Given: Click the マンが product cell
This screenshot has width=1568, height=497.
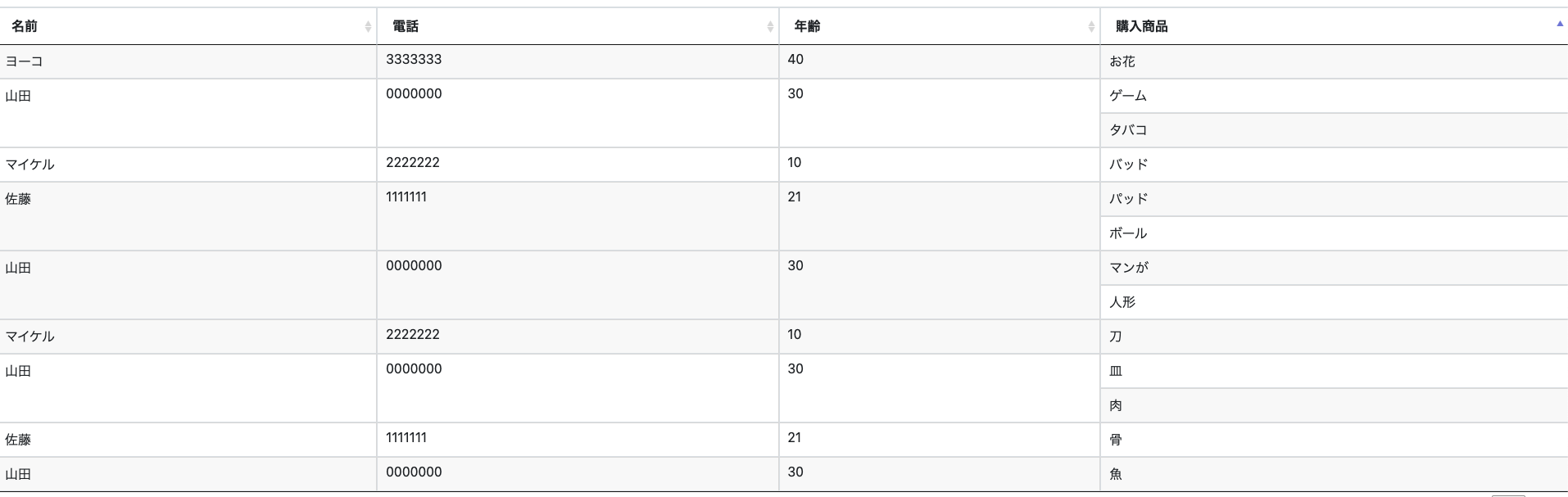Looking at the screenshot, I should (x=1129, y=268).
